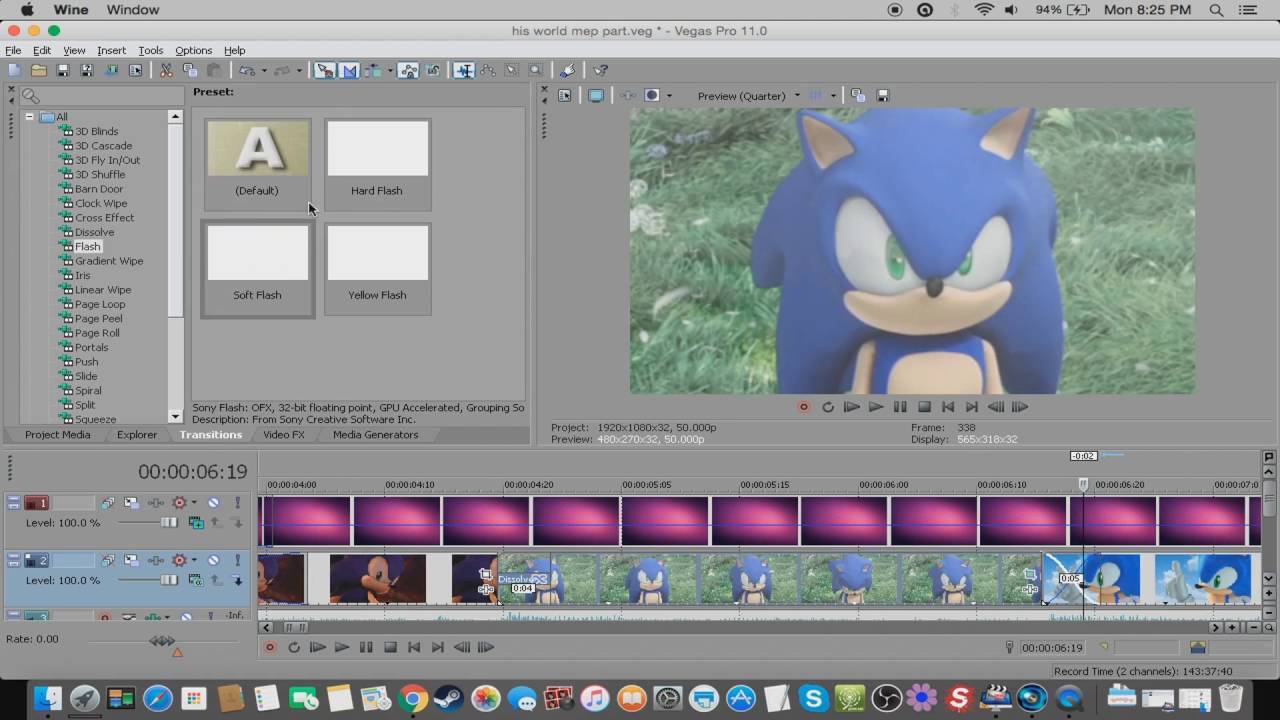1280x720 pixels.
Task: Click Track FX icon on track 1
Action: point(156,503)
